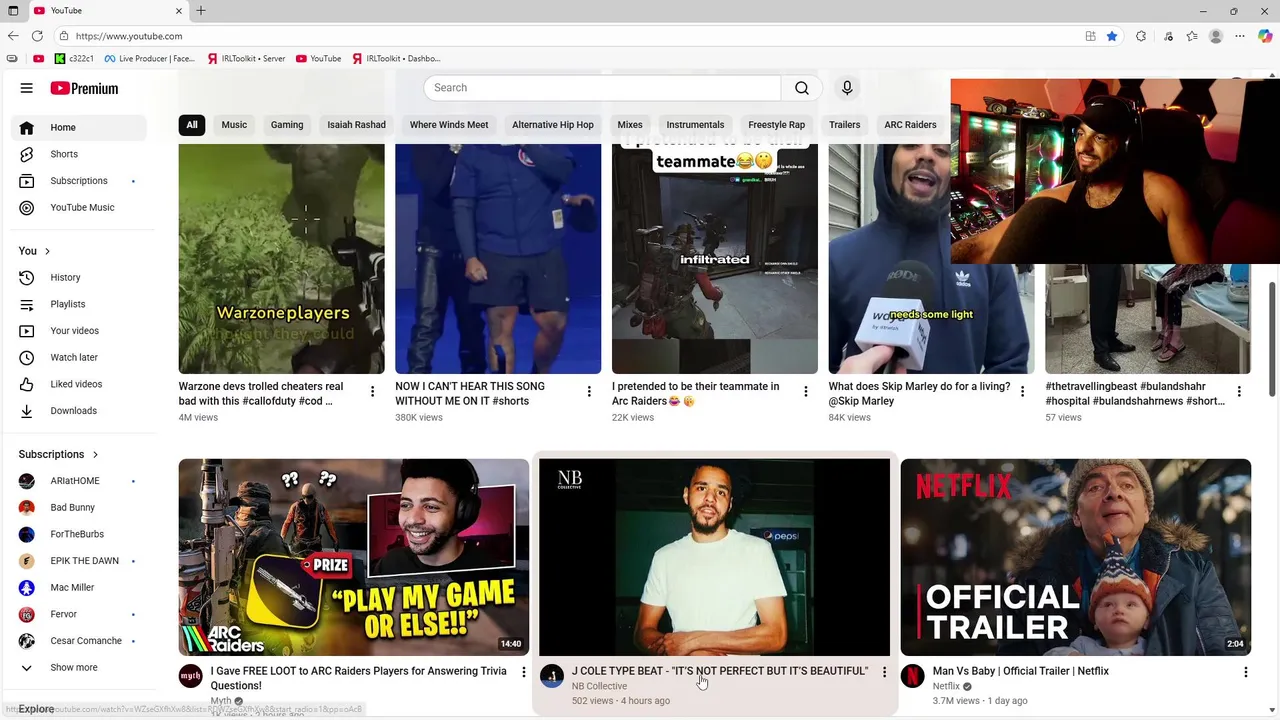
Task: Select the Music filter chip
Action: click(x=234, y=125)
